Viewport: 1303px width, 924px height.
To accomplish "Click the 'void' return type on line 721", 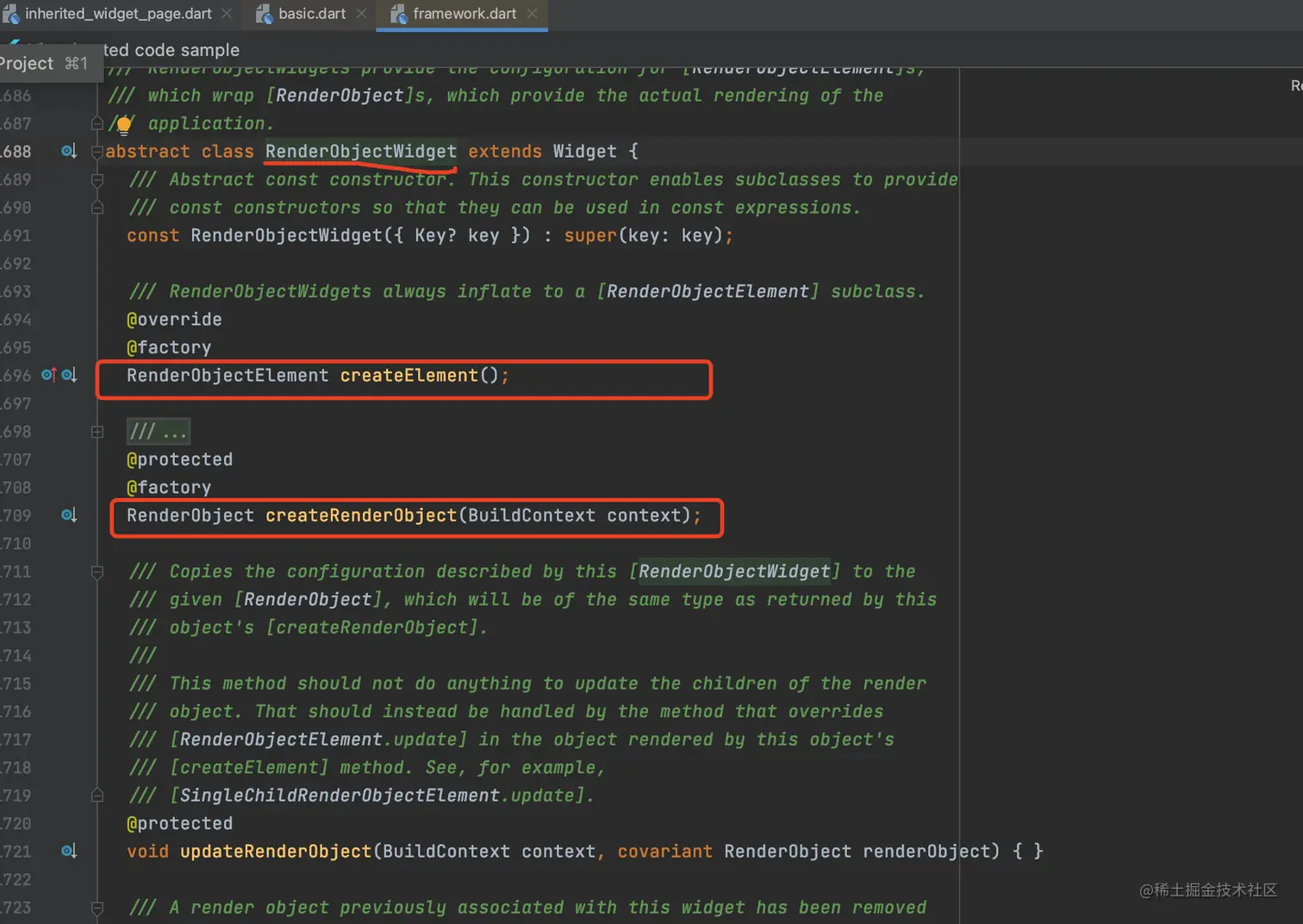I will [148, 852].
